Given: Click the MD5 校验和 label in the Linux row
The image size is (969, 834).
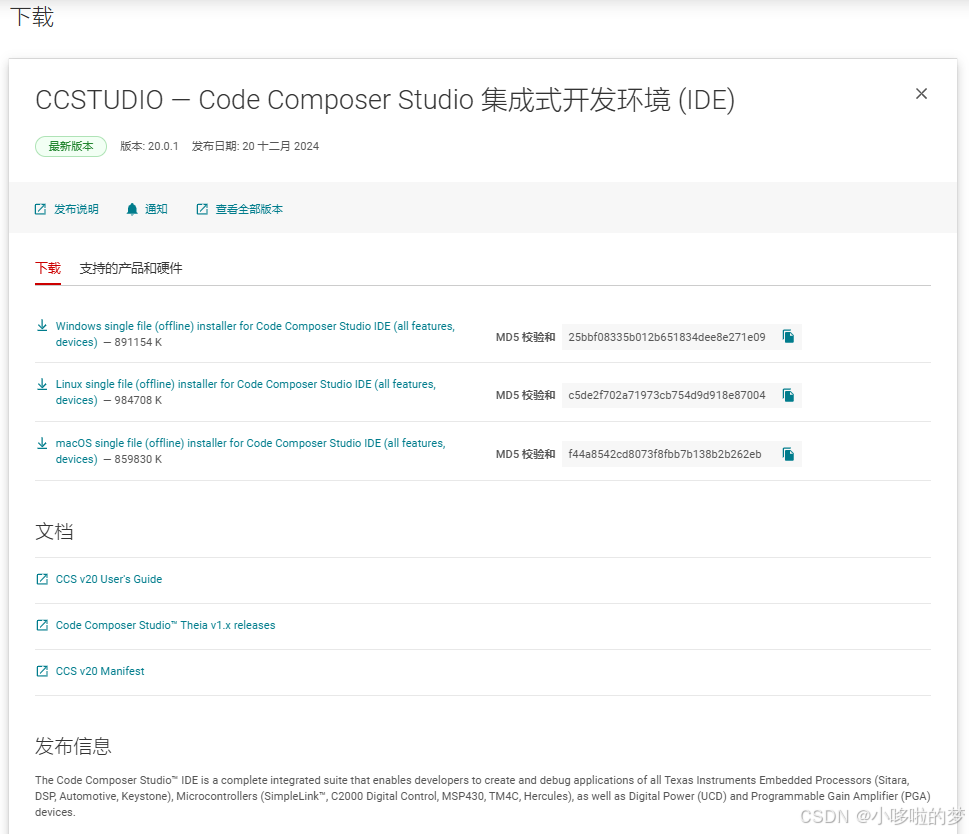Looking at the screenshot, I should coord(525,395).
